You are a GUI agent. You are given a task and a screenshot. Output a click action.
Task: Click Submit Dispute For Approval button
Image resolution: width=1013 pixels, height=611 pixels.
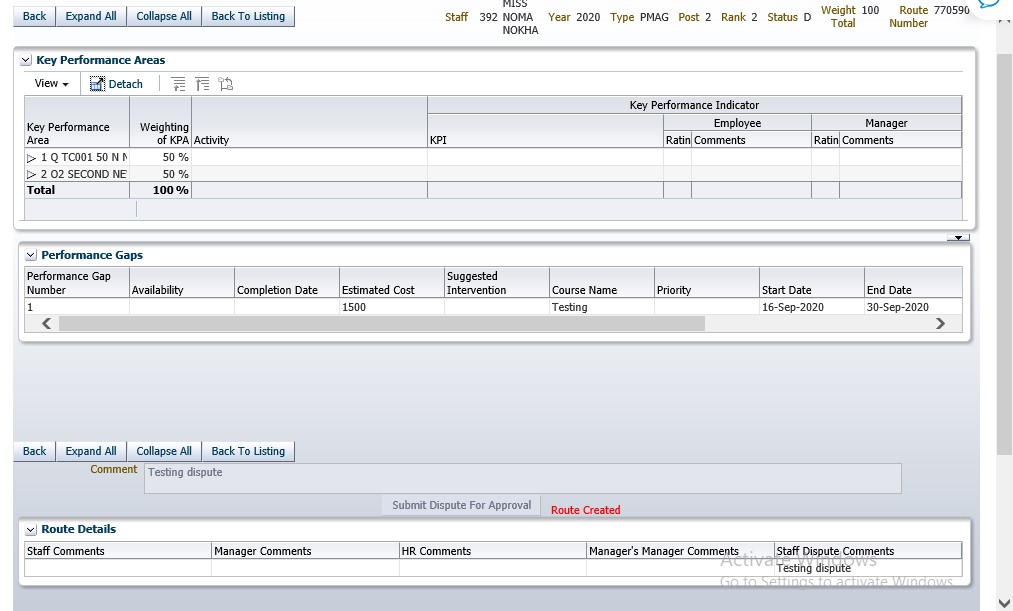click(x=461, y=506)
